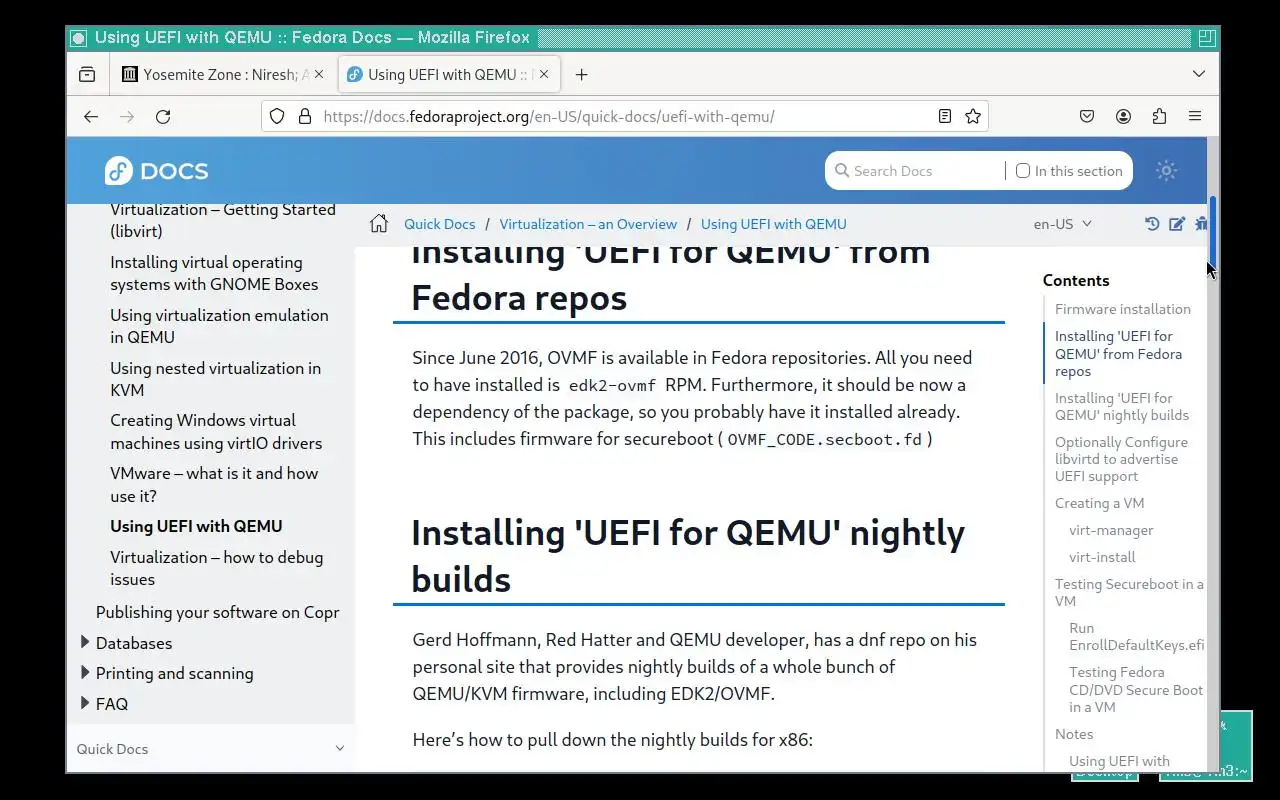Open Using virtualization emulation in QEMU
Viewport: 1280px width, 800px height.
219,326
